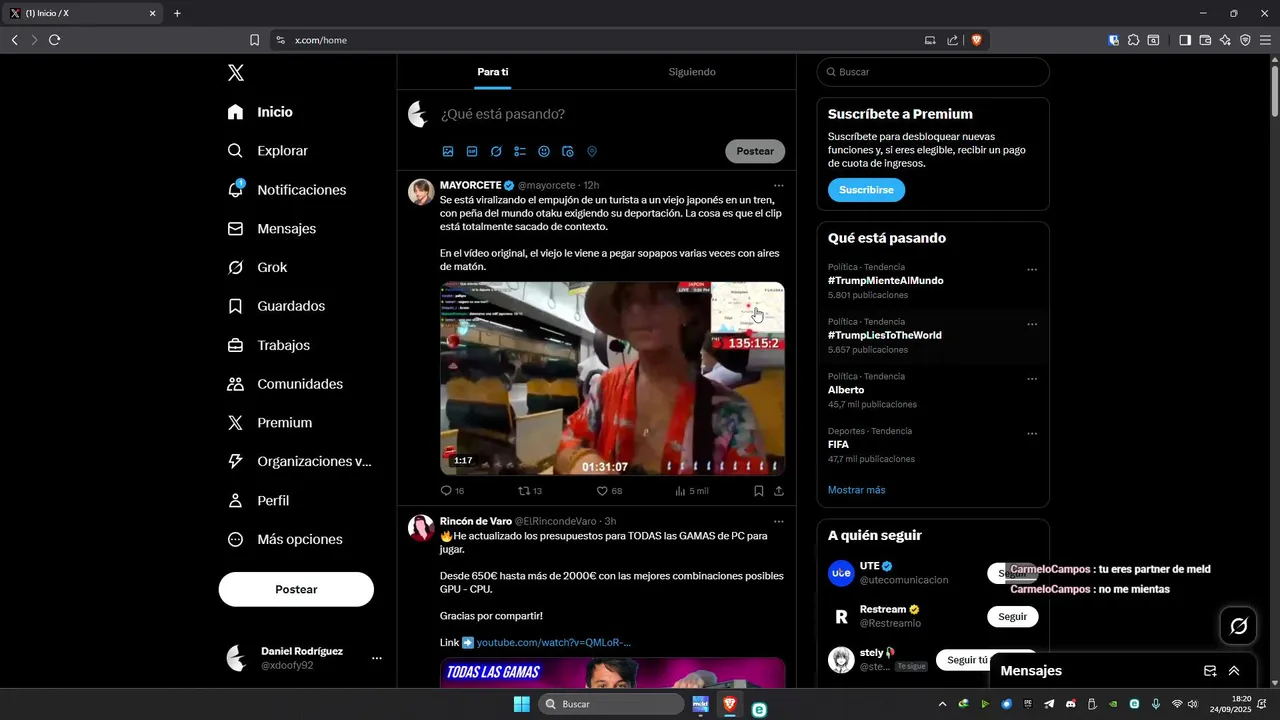Toggle the browser sidebar panel
Viewport: 1280px width, 720px height.
[x=1185, y=40]
